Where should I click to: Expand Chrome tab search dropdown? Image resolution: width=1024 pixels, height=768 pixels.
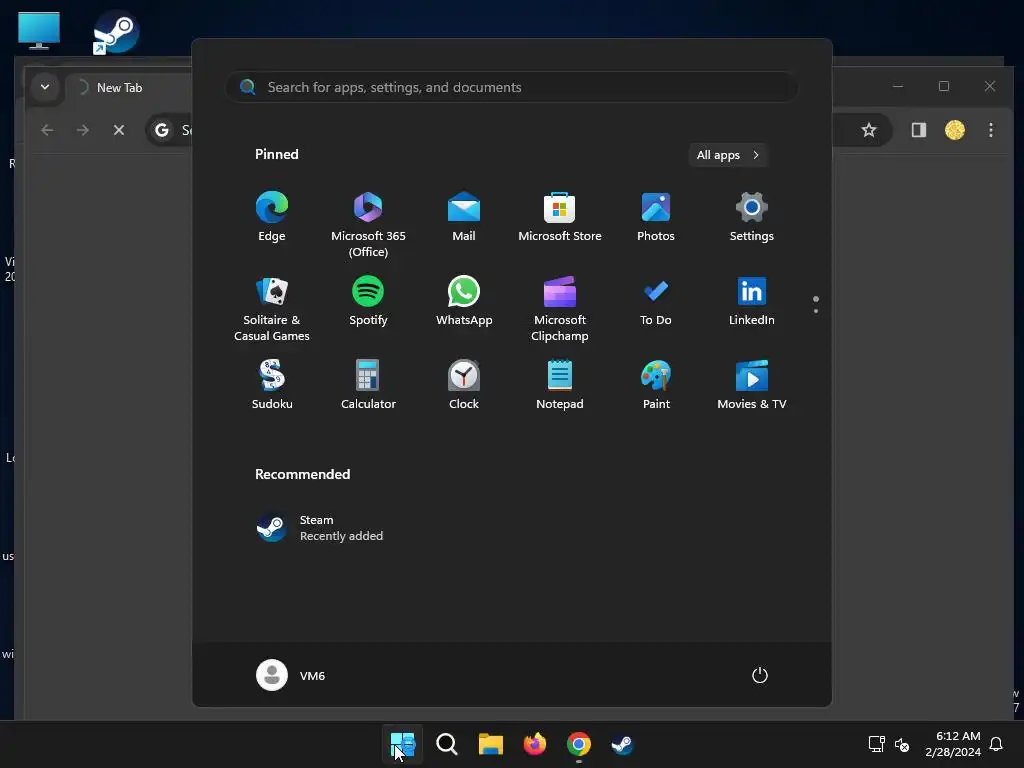pos(45,87)
